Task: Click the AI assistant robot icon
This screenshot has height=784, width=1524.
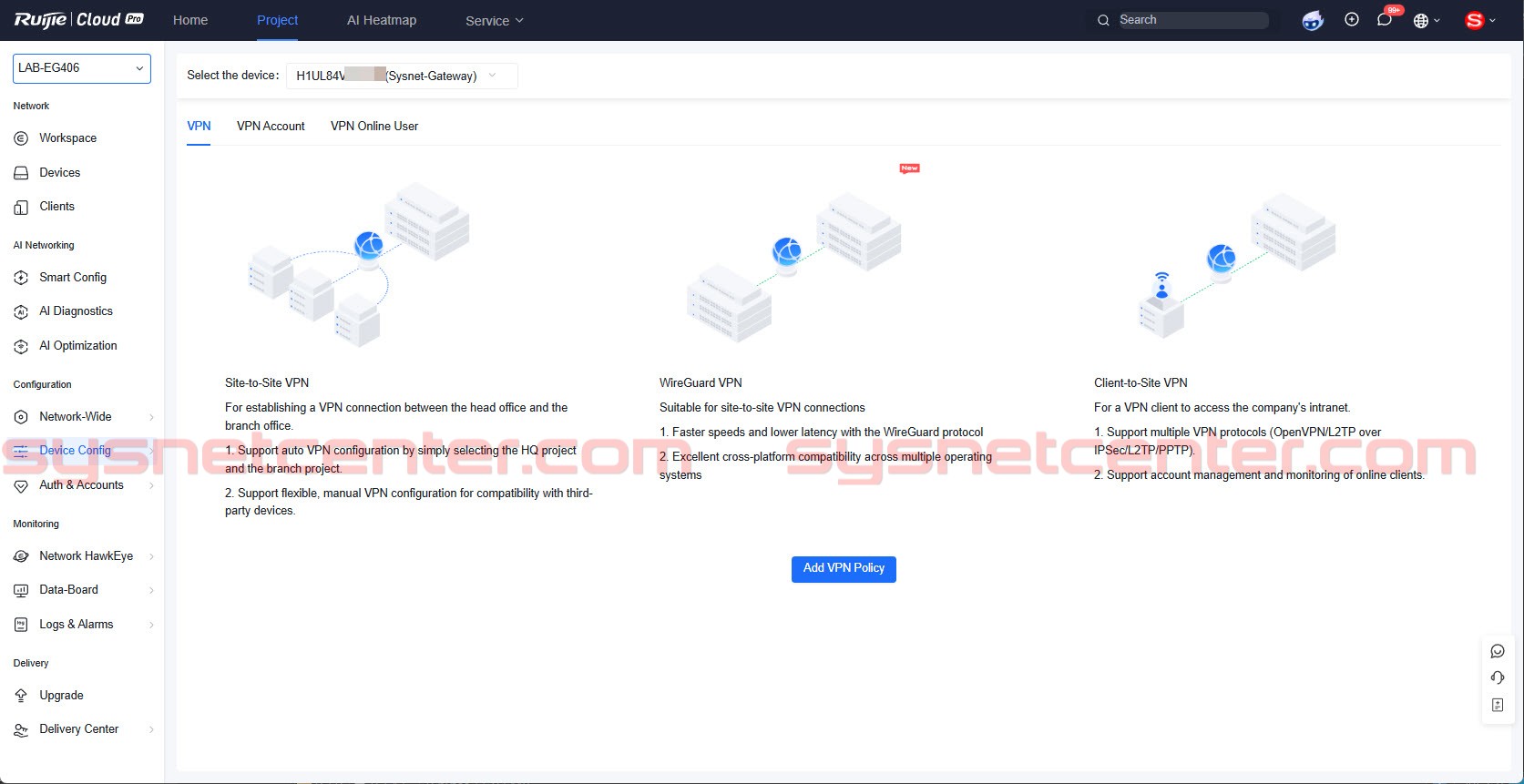Action: [1312, 20]
